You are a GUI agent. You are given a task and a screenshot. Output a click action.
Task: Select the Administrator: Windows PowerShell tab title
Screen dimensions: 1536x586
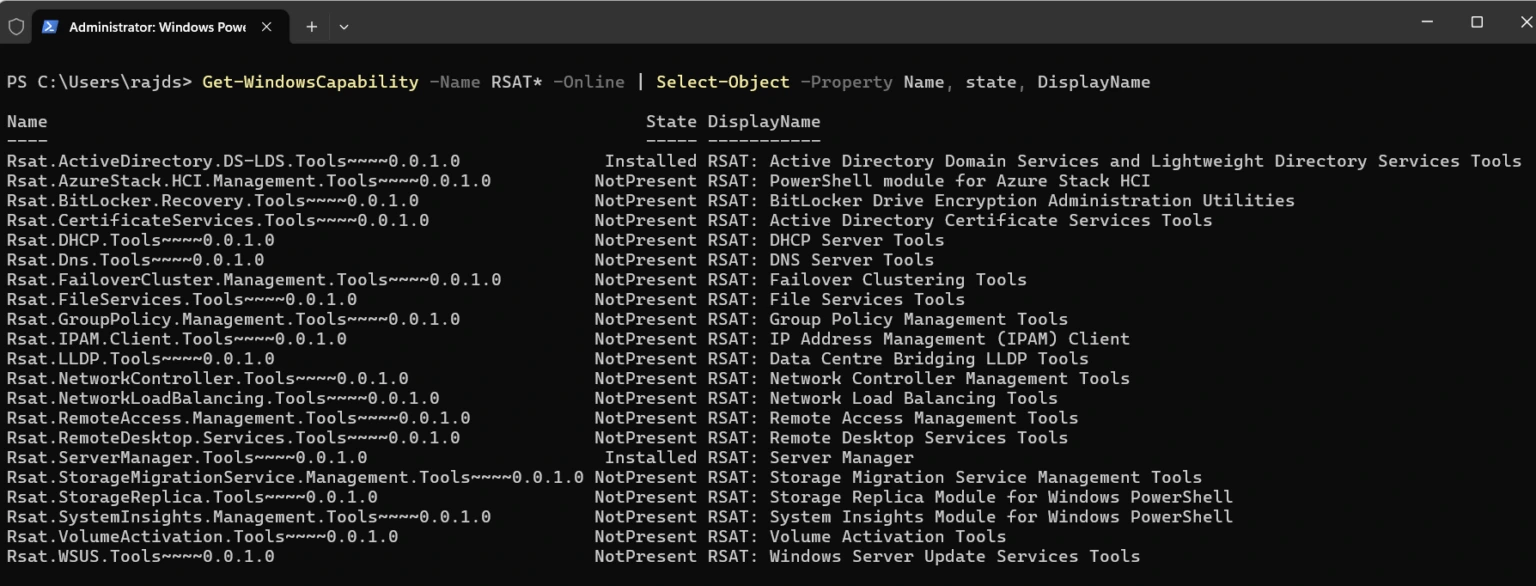(157, 27)
